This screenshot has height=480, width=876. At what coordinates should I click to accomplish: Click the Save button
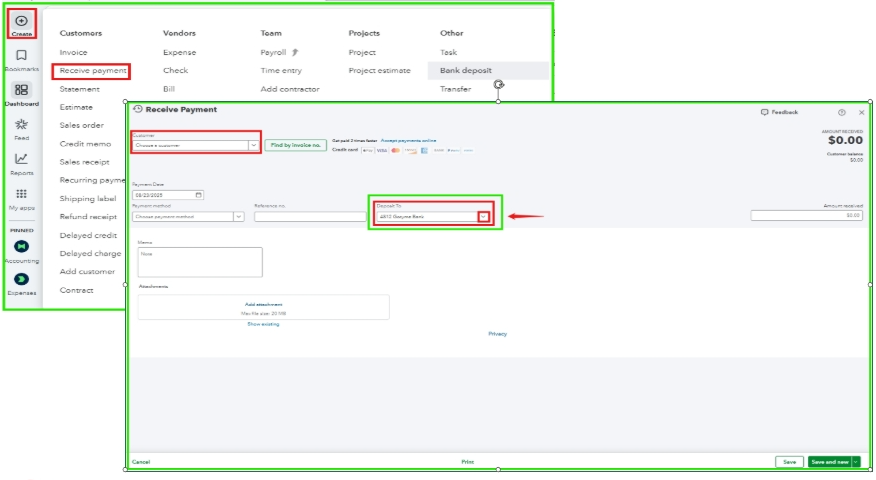click(x=789, y=462)
